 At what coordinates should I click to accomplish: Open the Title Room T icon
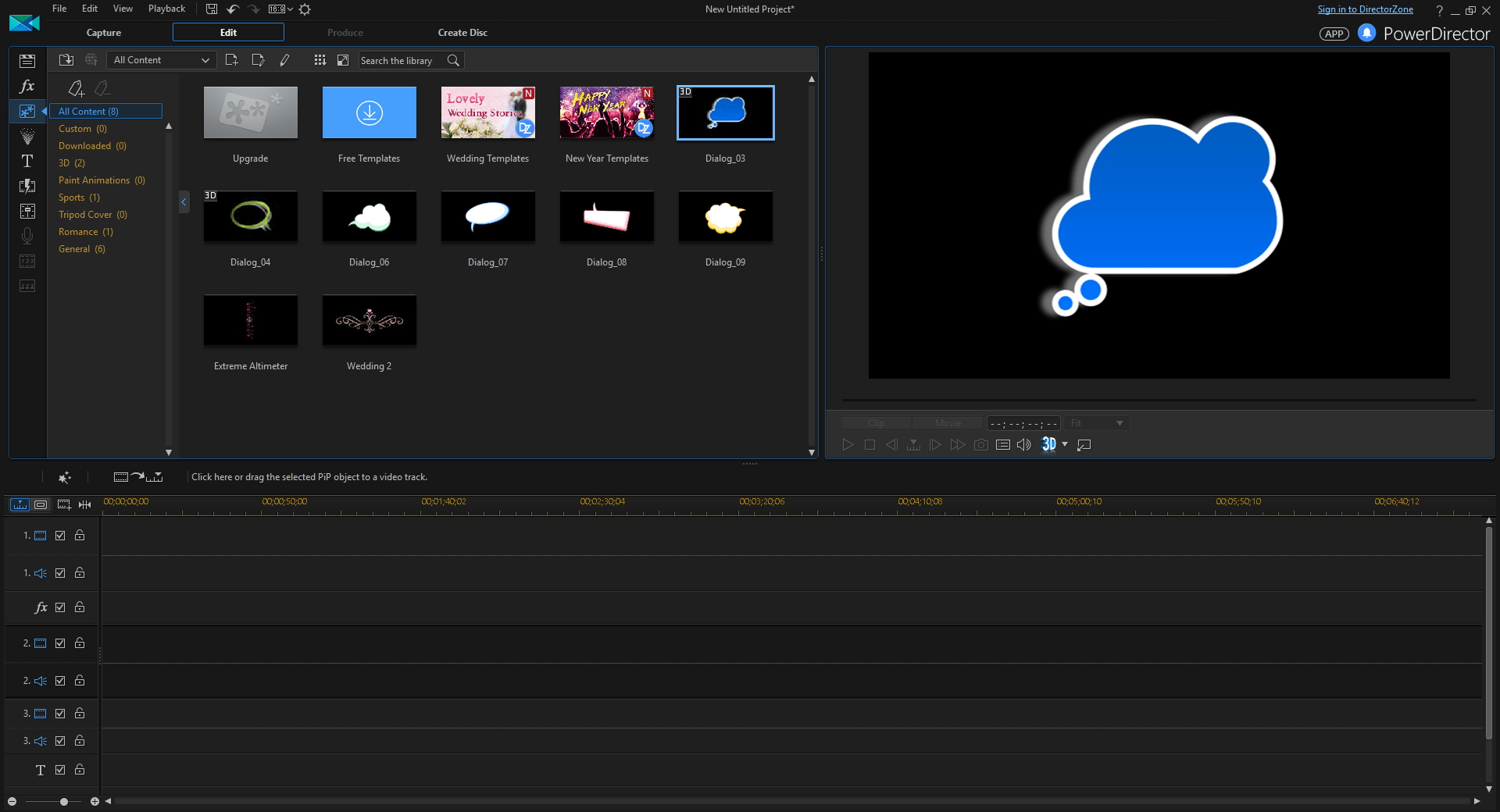pos(27,161)
